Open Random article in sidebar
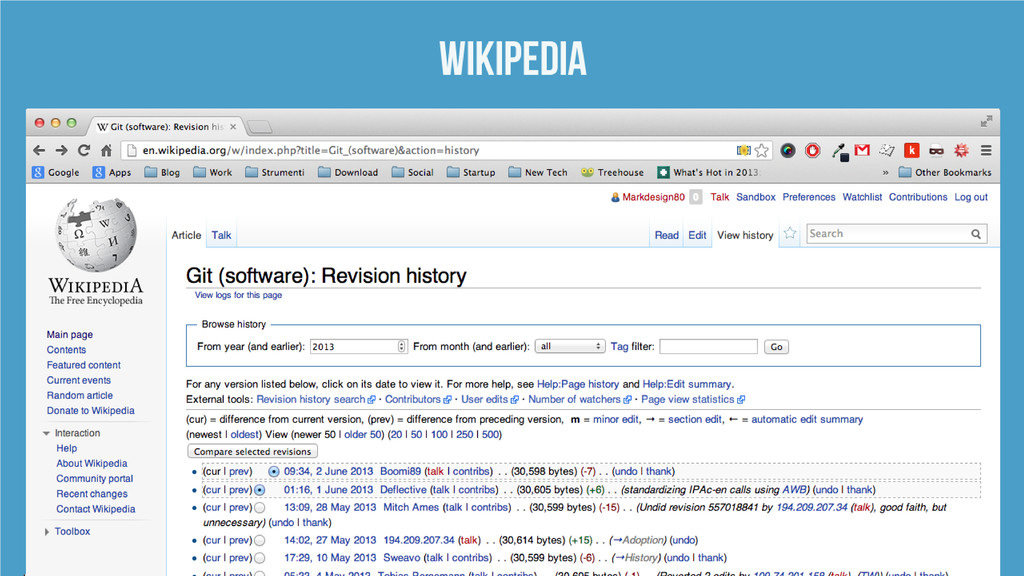 [80, 395]
